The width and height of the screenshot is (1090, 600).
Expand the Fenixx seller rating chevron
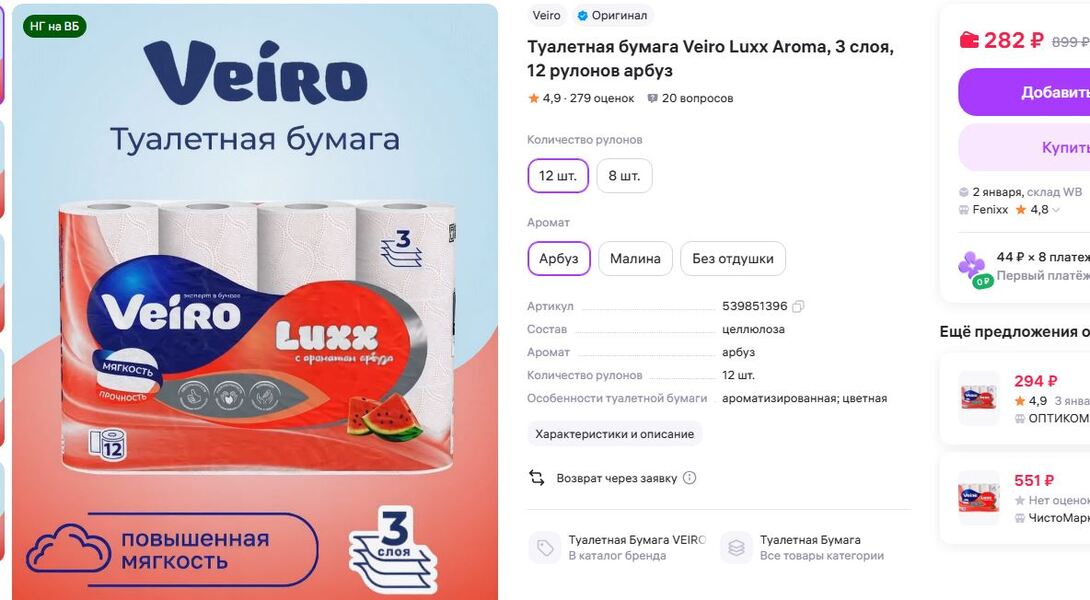coord(1056,210)
